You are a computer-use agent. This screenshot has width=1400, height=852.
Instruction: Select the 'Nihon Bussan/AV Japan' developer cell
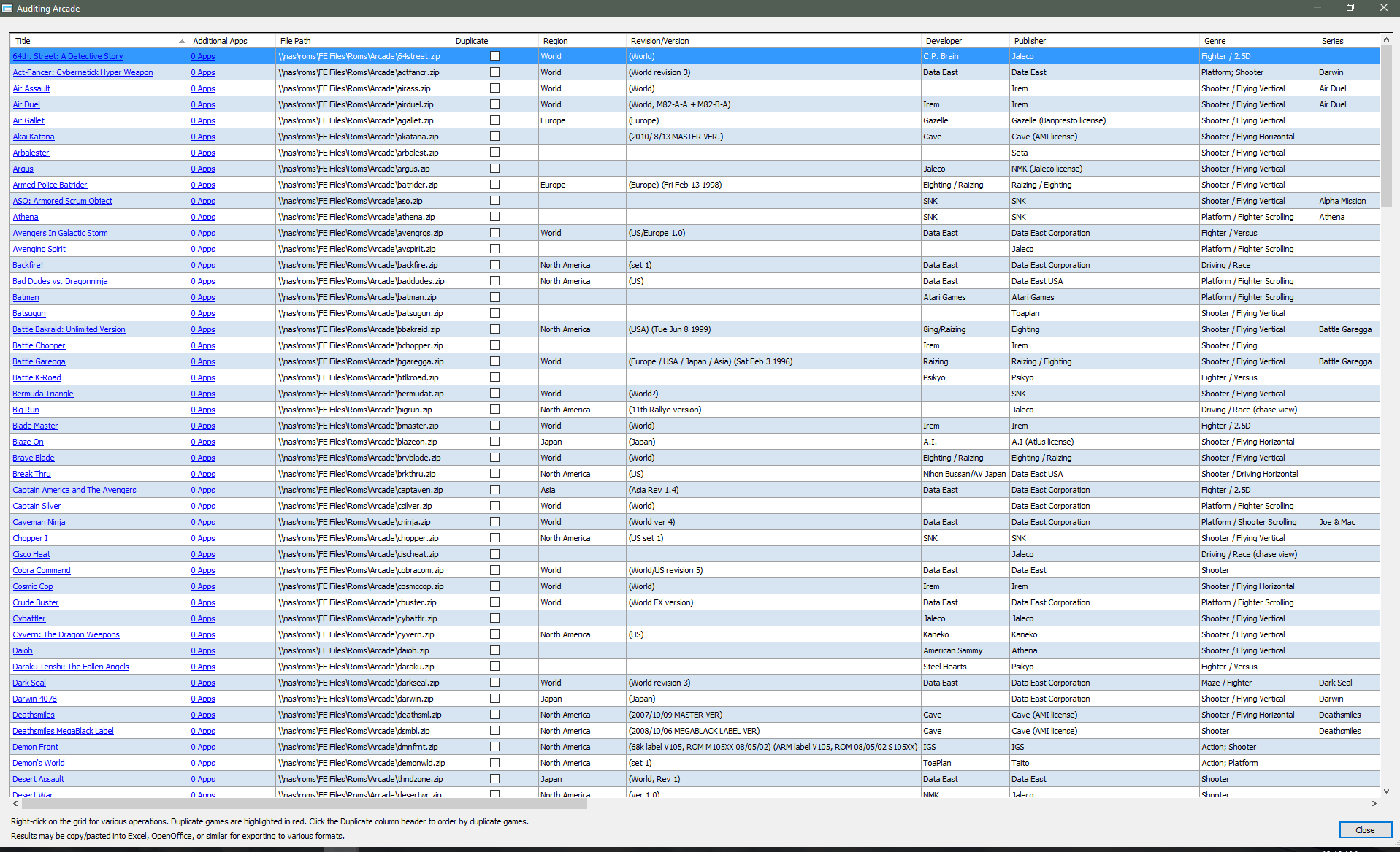coord(965,474)
